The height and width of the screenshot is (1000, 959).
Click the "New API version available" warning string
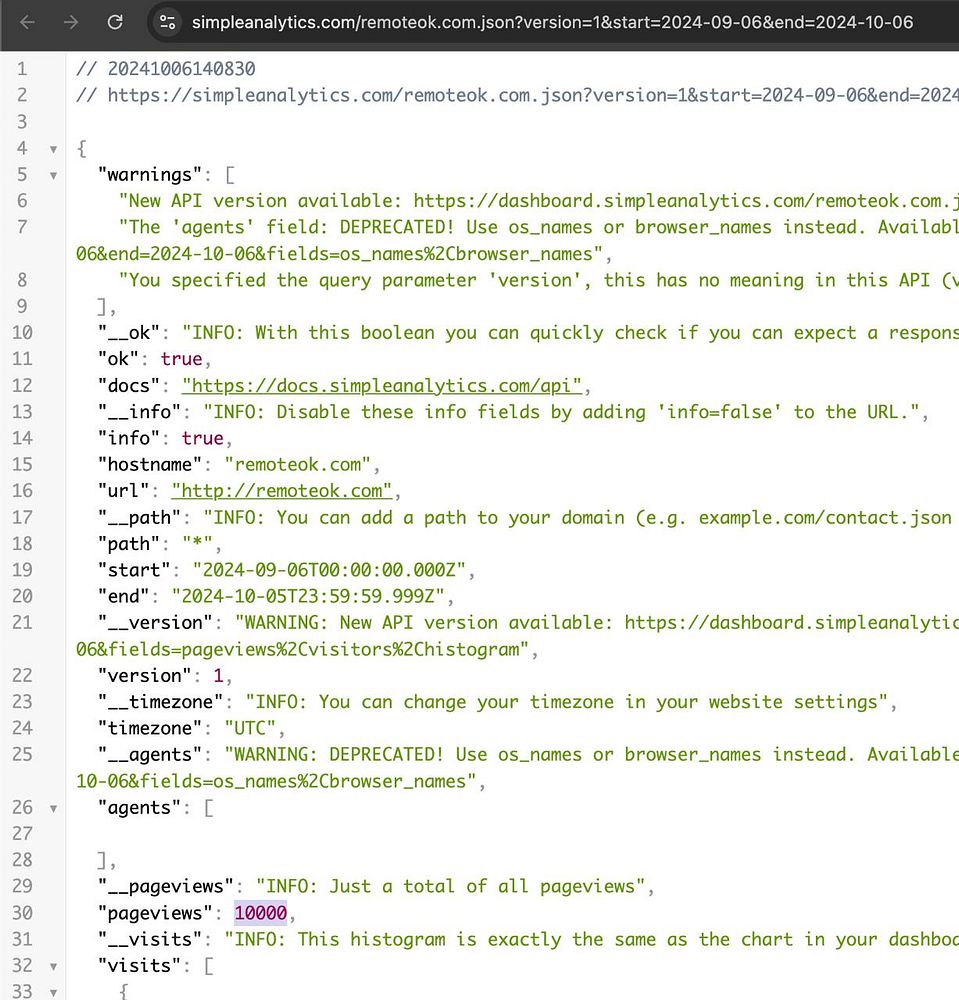pyautogui.click(x=539, y=202)
